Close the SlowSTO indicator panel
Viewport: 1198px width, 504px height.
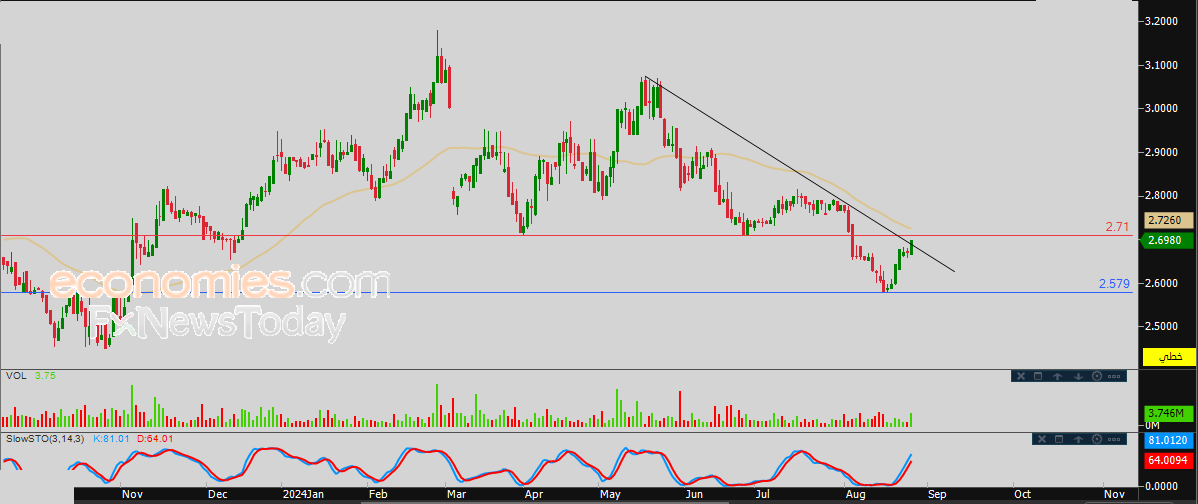coord(1042,439)
